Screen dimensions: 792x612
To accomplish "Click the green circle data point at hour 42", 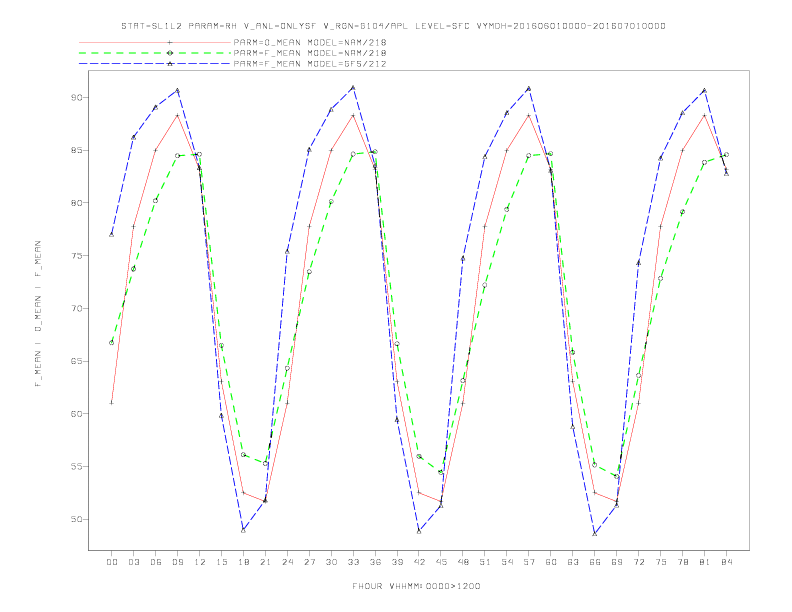I will (419, 456).
